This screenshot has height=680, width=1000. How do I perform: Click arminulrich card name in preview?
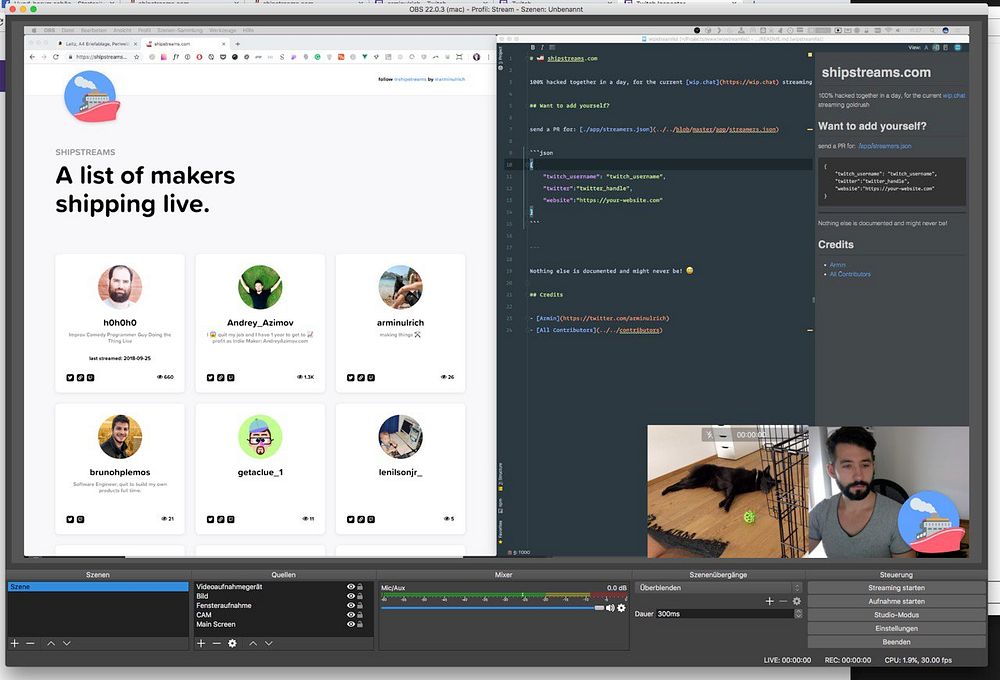point(401,323)
